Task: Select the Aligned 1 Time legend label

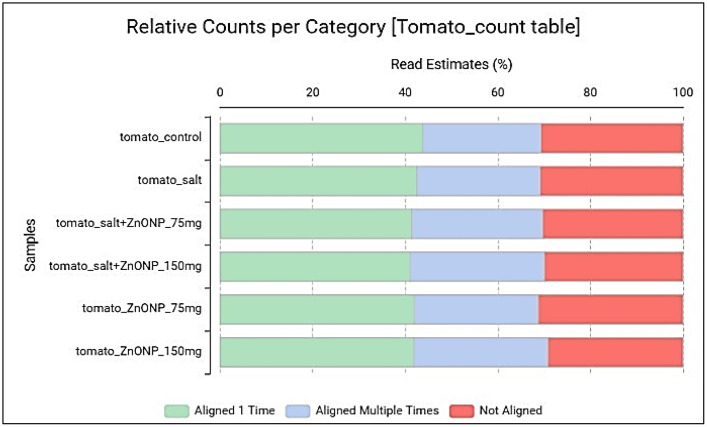Action: point(234,410)
